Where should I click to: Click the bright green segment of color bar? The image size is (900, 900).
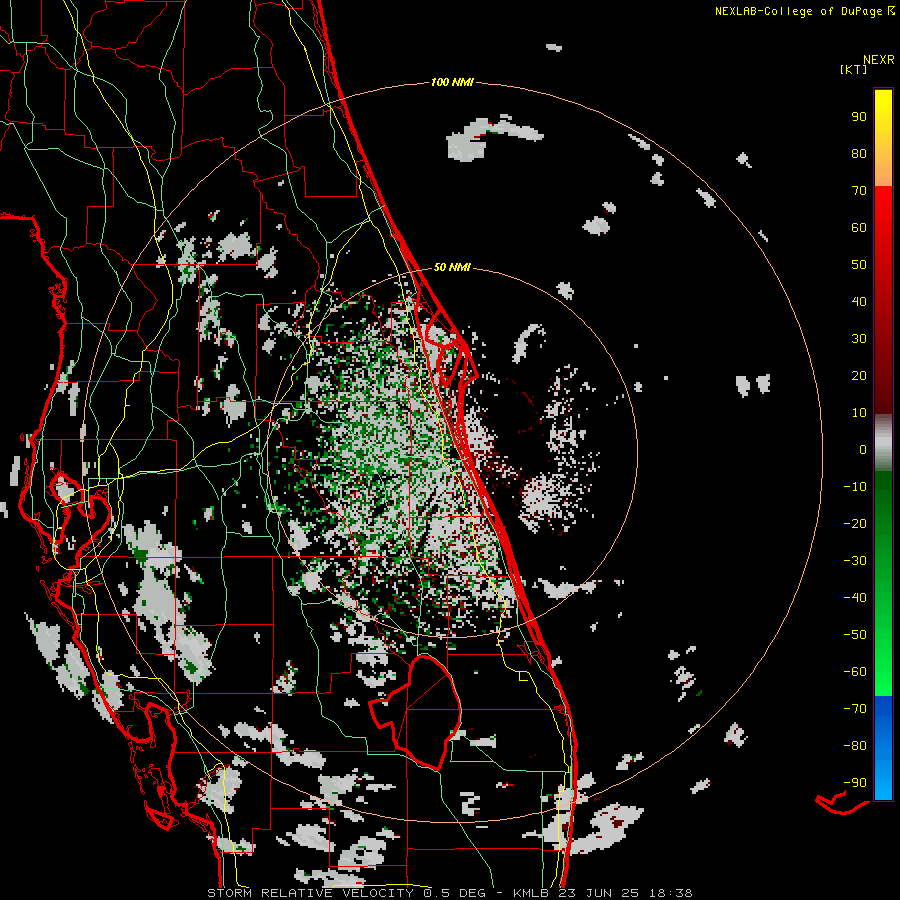click(x=883, y=584)
